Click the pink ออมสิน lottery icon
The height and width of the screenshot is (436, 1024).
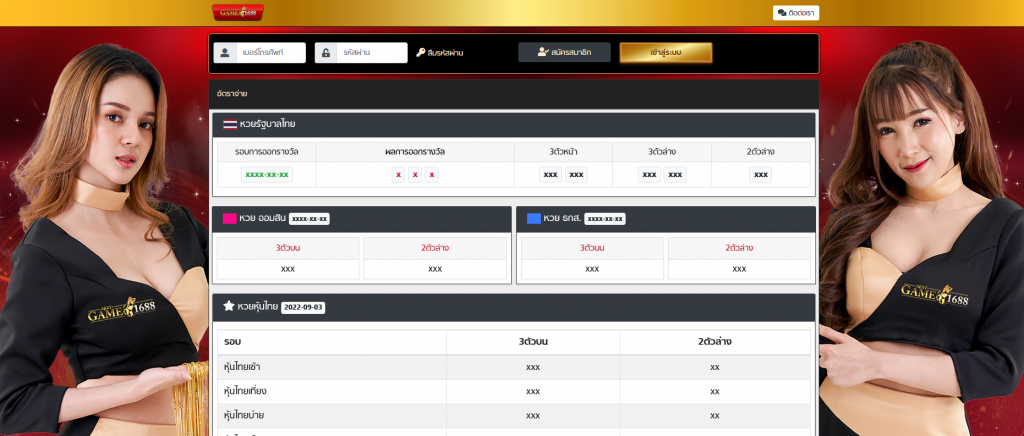tap(229, 218)
